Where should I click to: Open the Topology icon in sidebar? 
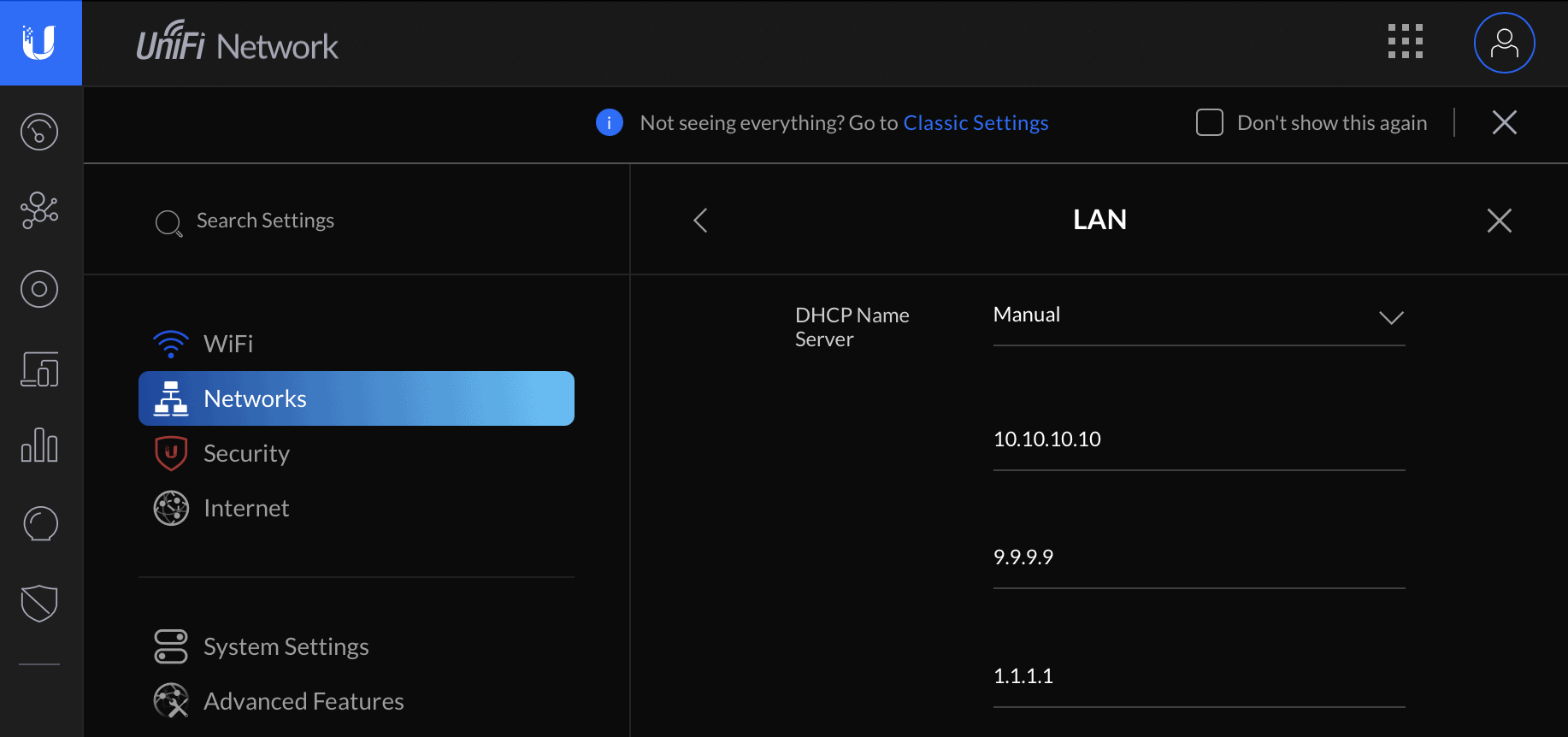point(39,210)
